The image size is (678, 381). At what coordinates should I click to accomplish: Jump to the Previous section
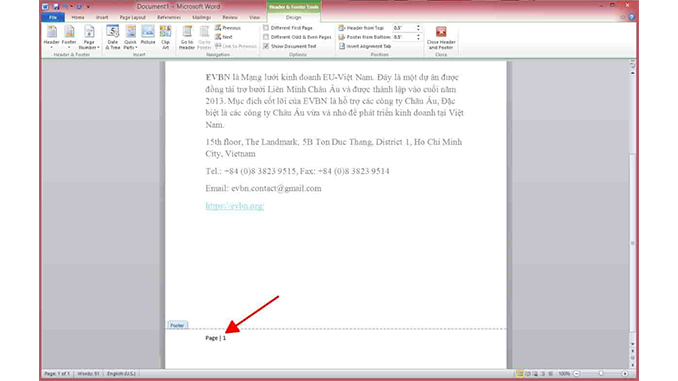(x=228, y=28)
